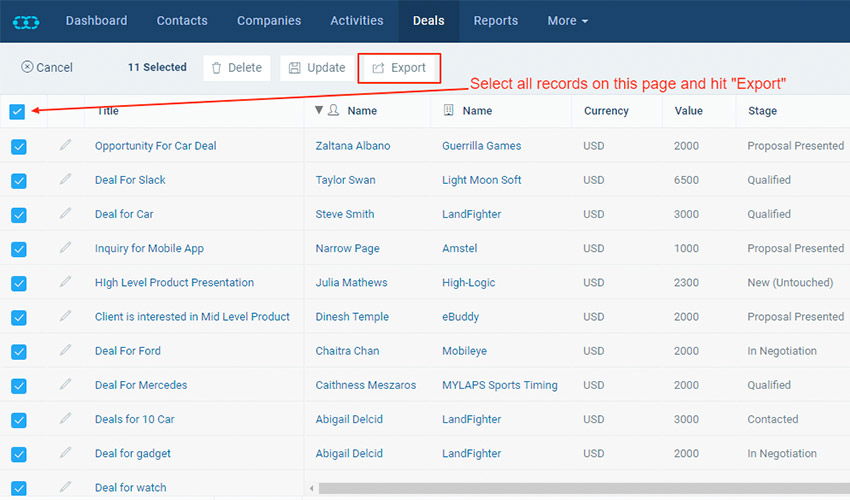Click value 6500 in Deal For Slack row

(686, 180)
